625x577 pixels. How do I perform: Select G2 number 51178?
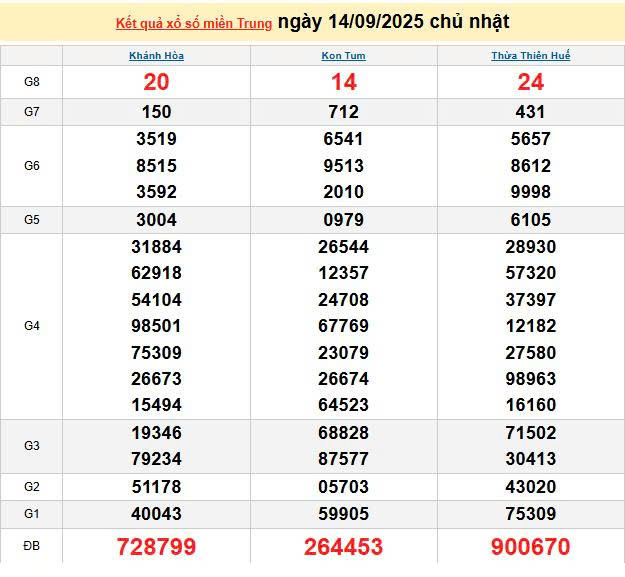(x=156, y=487)
